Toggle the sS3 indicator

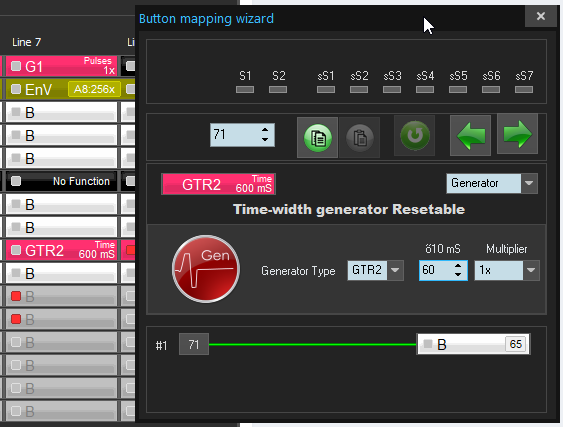point(392,89)
